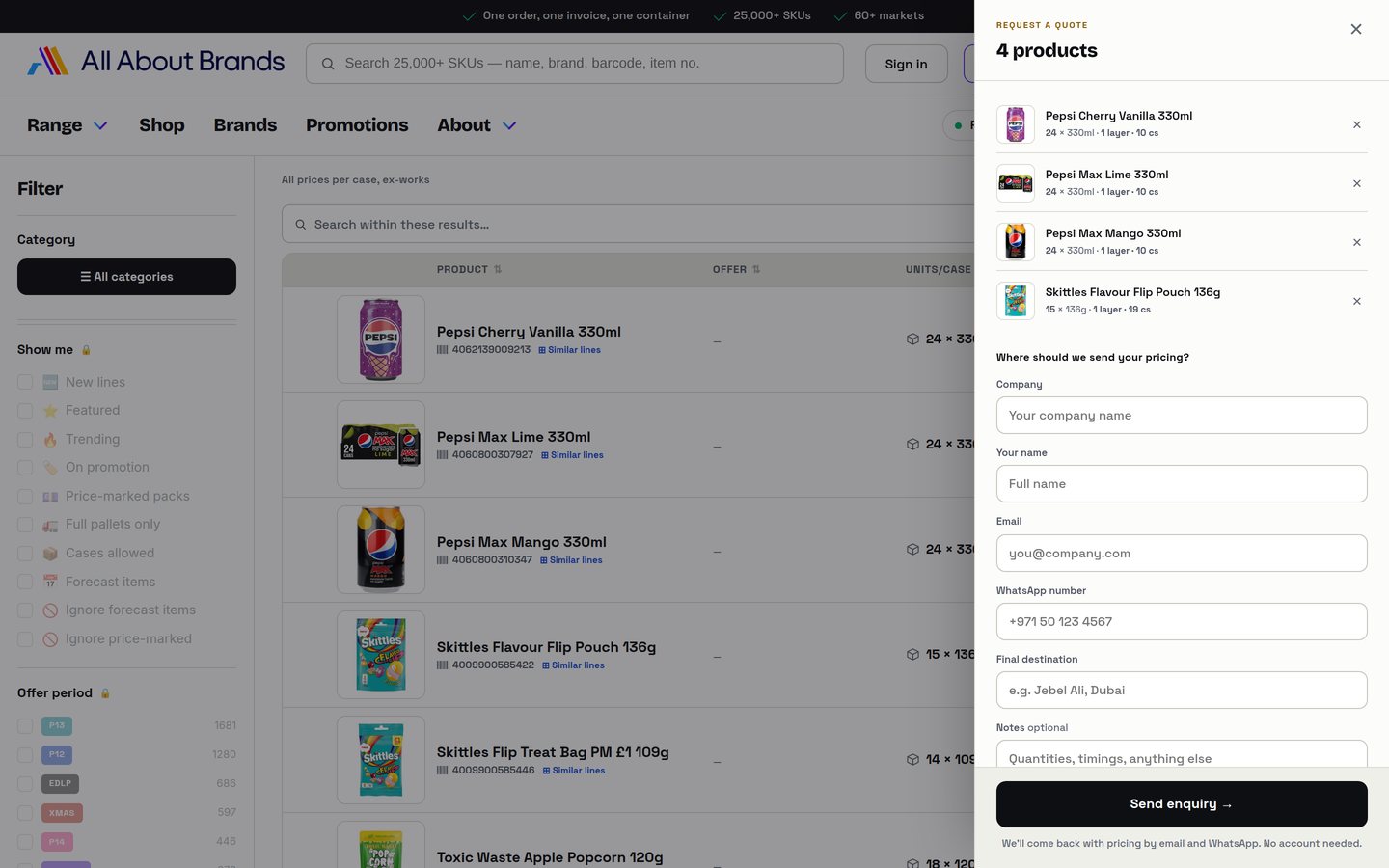Close the Request a Quote panel

(x=1356, y=29)
